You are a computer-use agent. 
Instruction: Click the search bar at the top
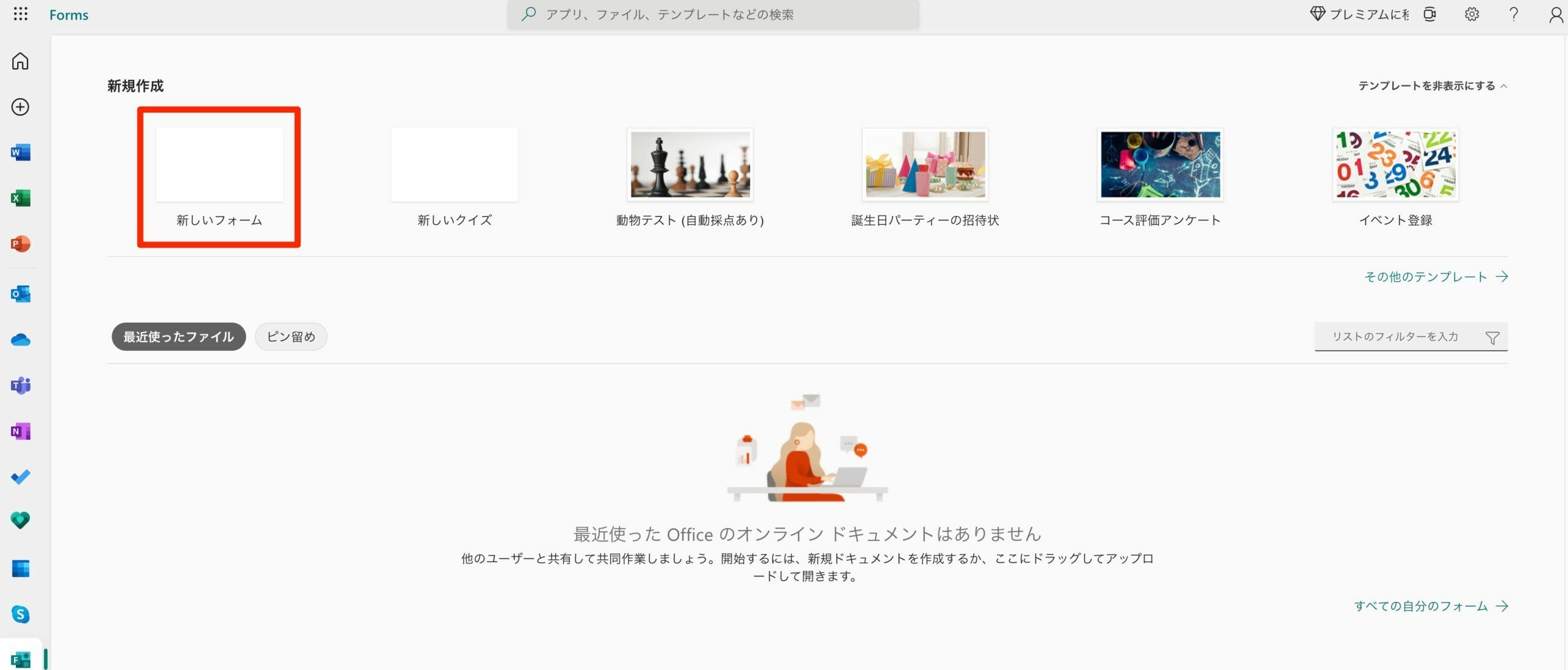(712, 14)
